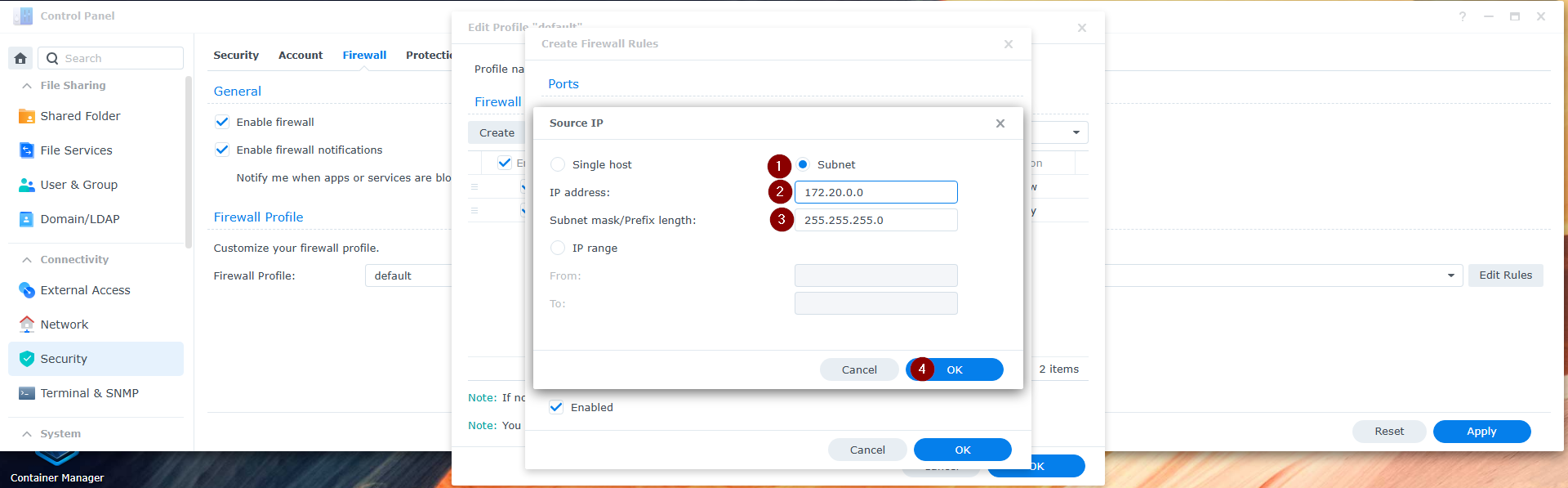
Task: Open External Access settings
Action: pyautogui.click(x=85, y=290)
